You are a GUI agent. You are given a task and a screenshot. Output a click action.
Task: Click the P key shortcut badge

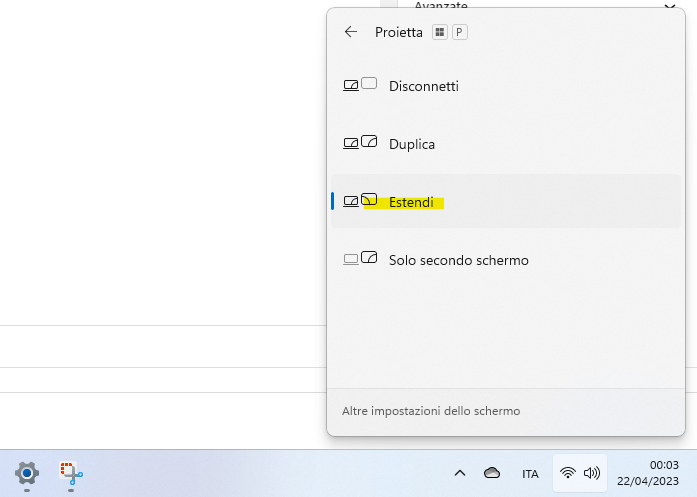[460, 32]
